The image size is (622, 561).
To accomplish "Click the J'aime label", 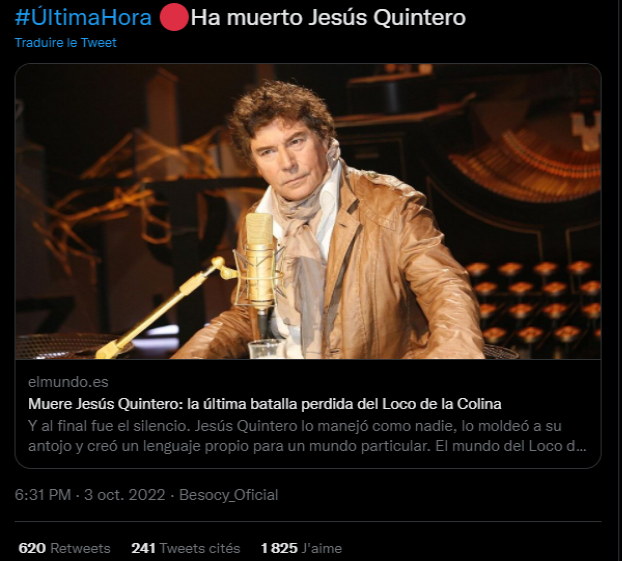I will 322,548.
